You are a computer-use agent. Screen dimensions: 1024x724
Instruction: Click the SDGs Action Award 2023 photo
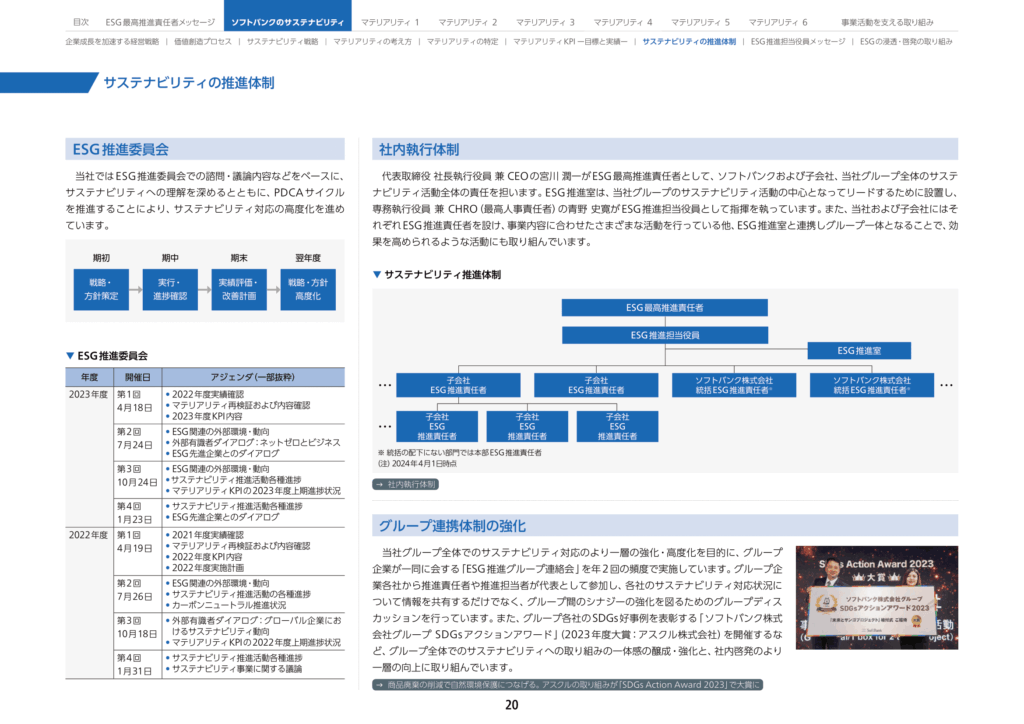coord(876,597)
